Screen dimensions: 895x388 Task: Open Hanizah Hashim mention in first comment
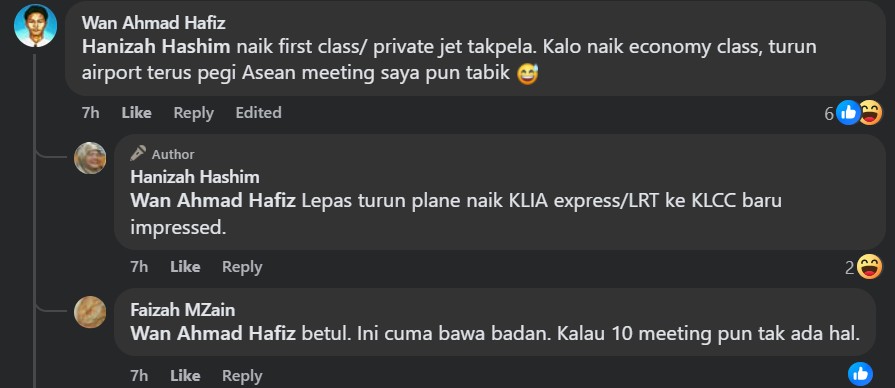coord(156,47)
